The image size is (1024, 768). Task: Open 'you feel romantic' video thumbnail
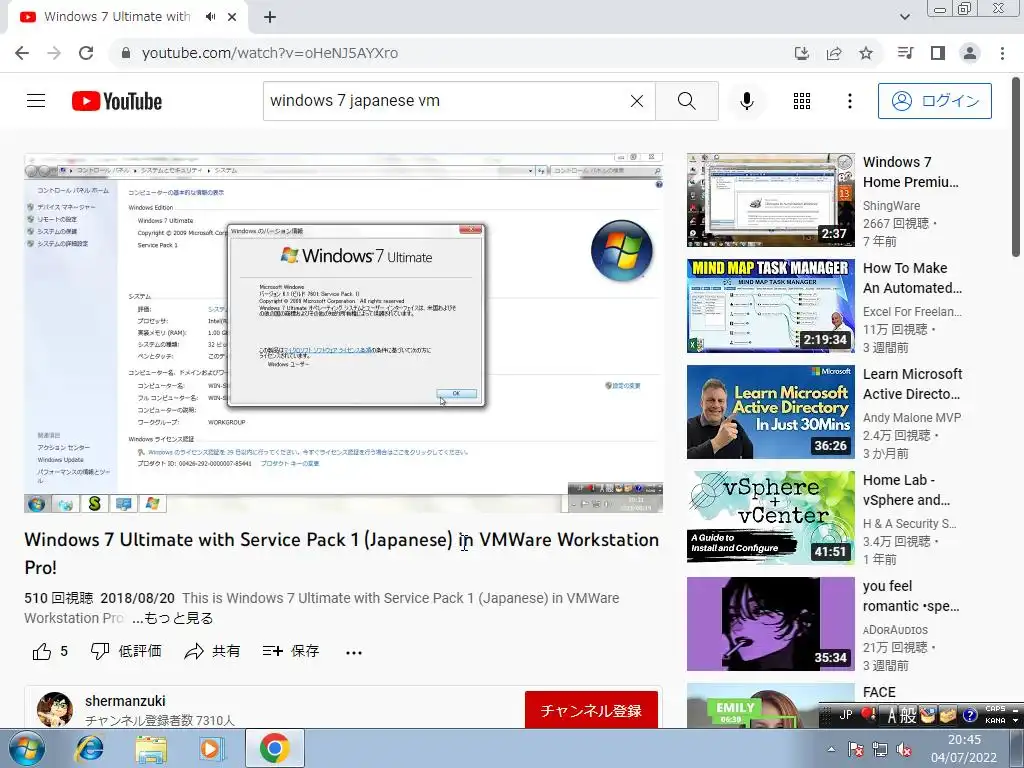[x=771, y=624]
